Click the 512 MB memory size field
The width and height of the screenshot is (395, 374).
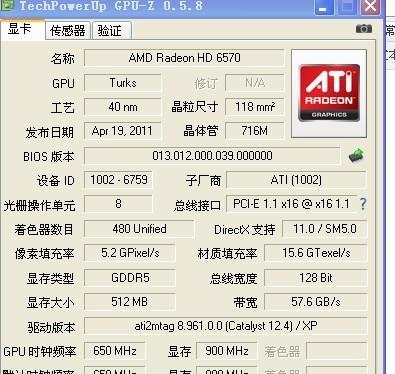(x=130, y=302)
